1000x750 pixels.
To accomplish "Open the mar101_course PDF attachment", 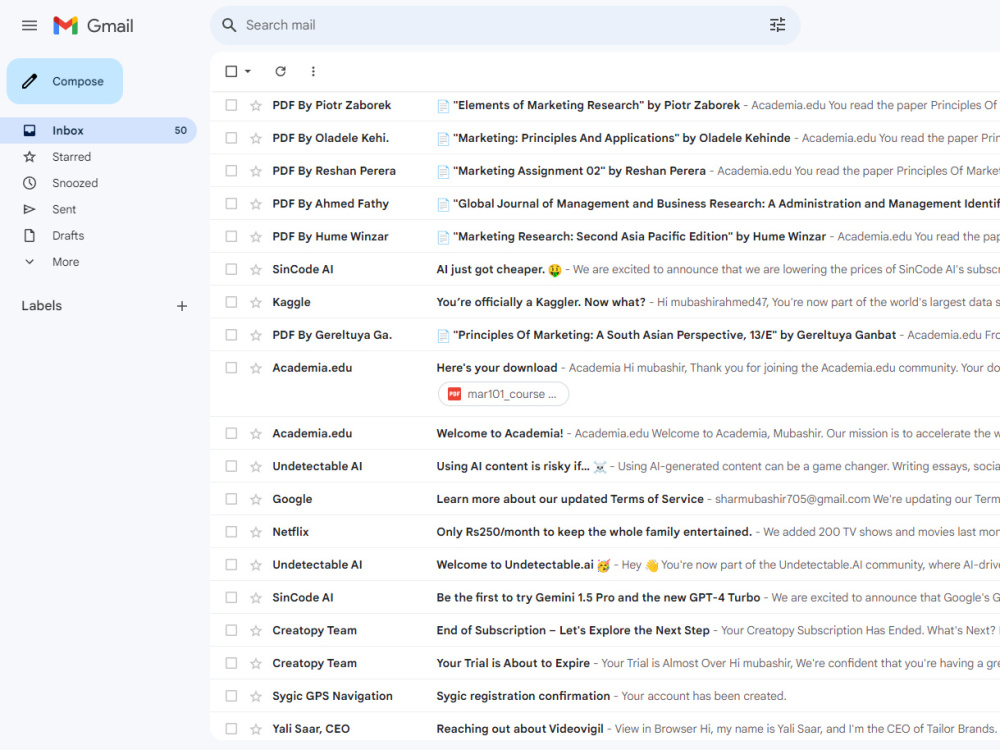I will tap(503, 394).
